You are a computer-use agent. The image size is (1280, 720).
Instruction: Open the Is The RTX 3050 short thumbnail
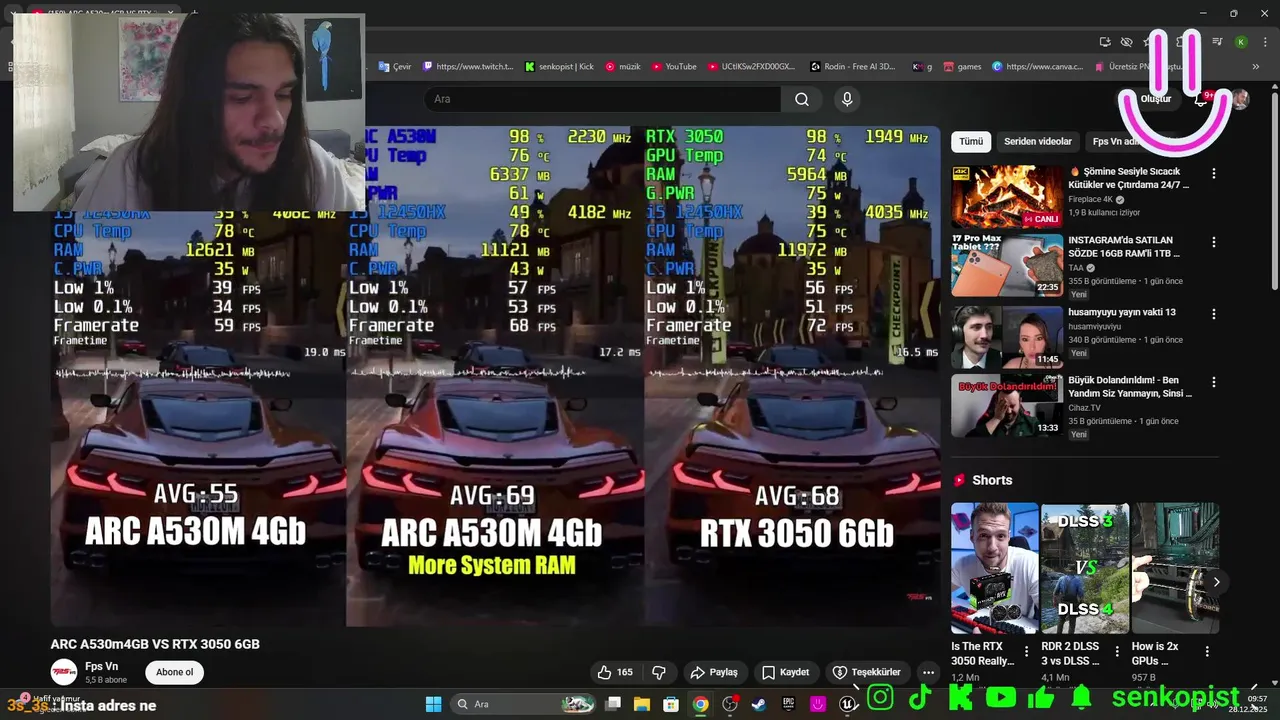click(995, 568)
